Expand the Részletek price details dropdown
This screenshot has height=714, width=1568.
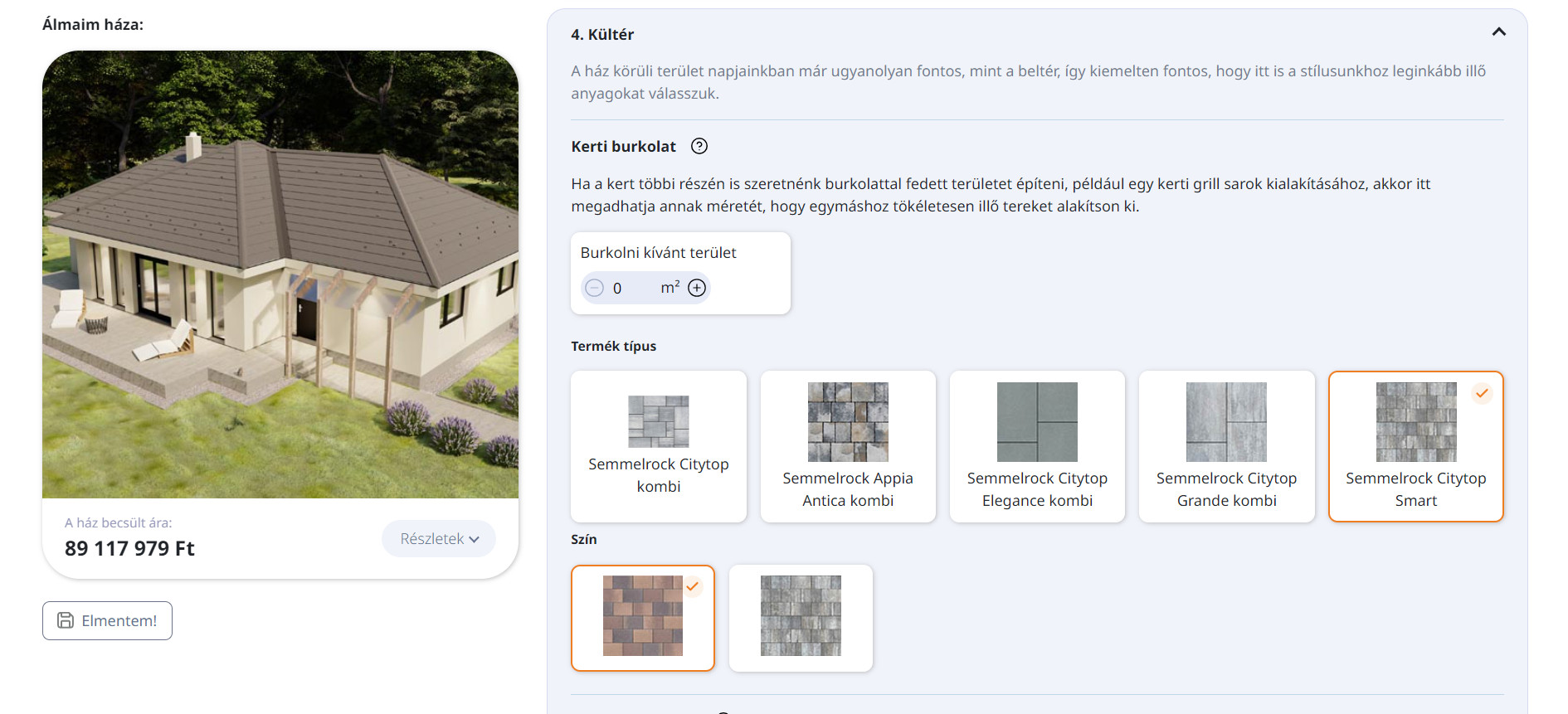439,539
